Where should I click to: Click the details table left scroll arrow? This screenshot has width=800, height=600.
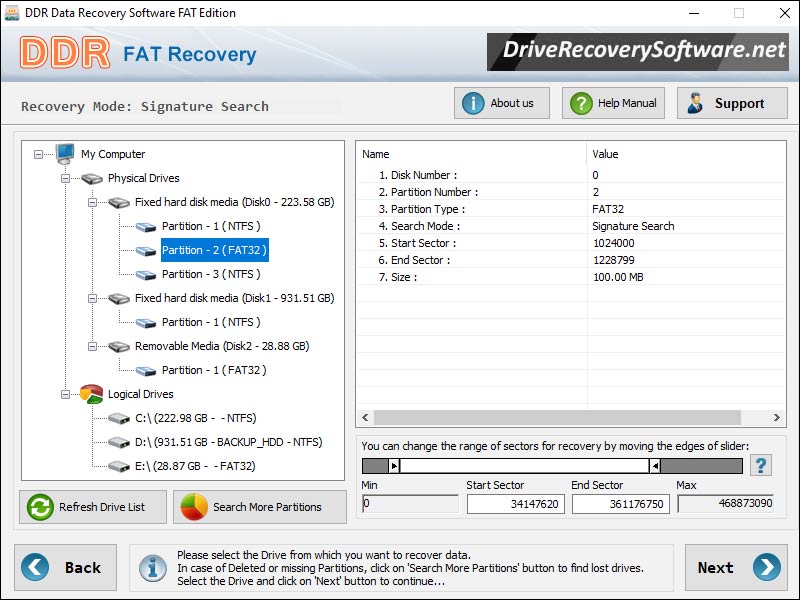365,417
